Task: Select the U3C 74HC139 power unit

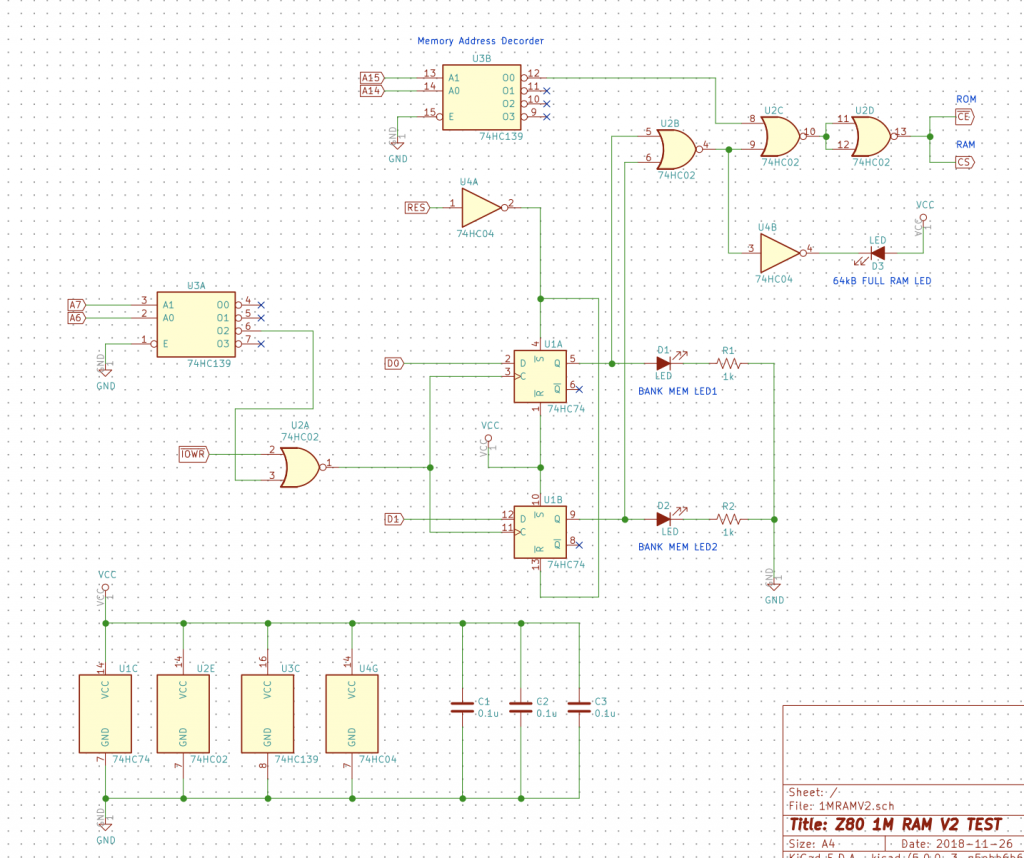Action: (x=267, y=713)
